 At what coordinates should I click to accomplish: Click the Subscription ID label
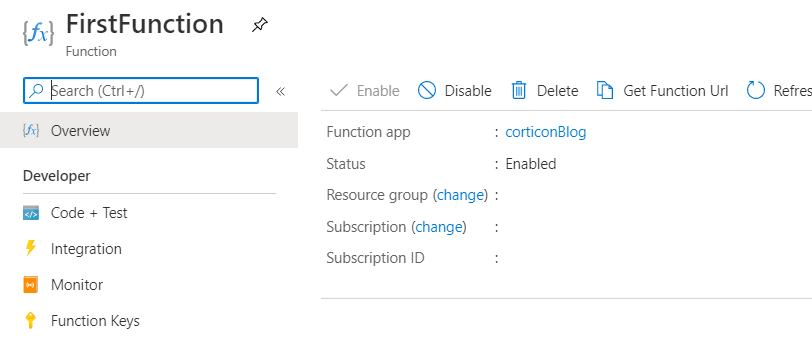[x=375, y=258]
